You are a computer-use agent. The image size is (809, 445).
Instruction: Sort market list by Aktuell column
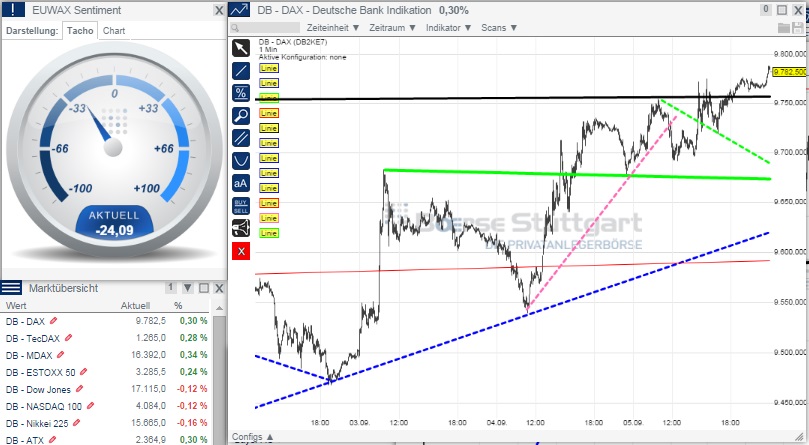(x=135, y=306)
